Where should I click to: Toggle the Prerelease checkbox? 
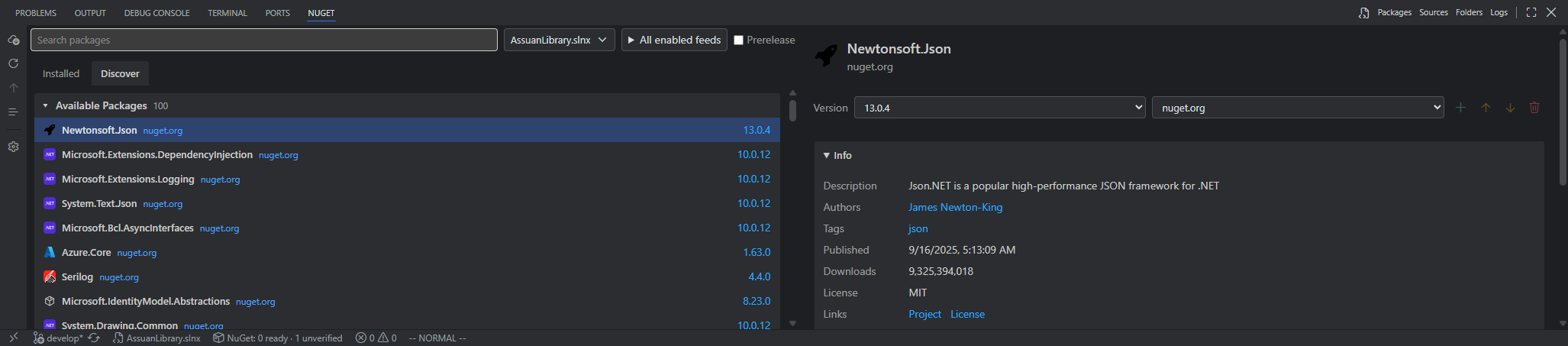(738, 40)
